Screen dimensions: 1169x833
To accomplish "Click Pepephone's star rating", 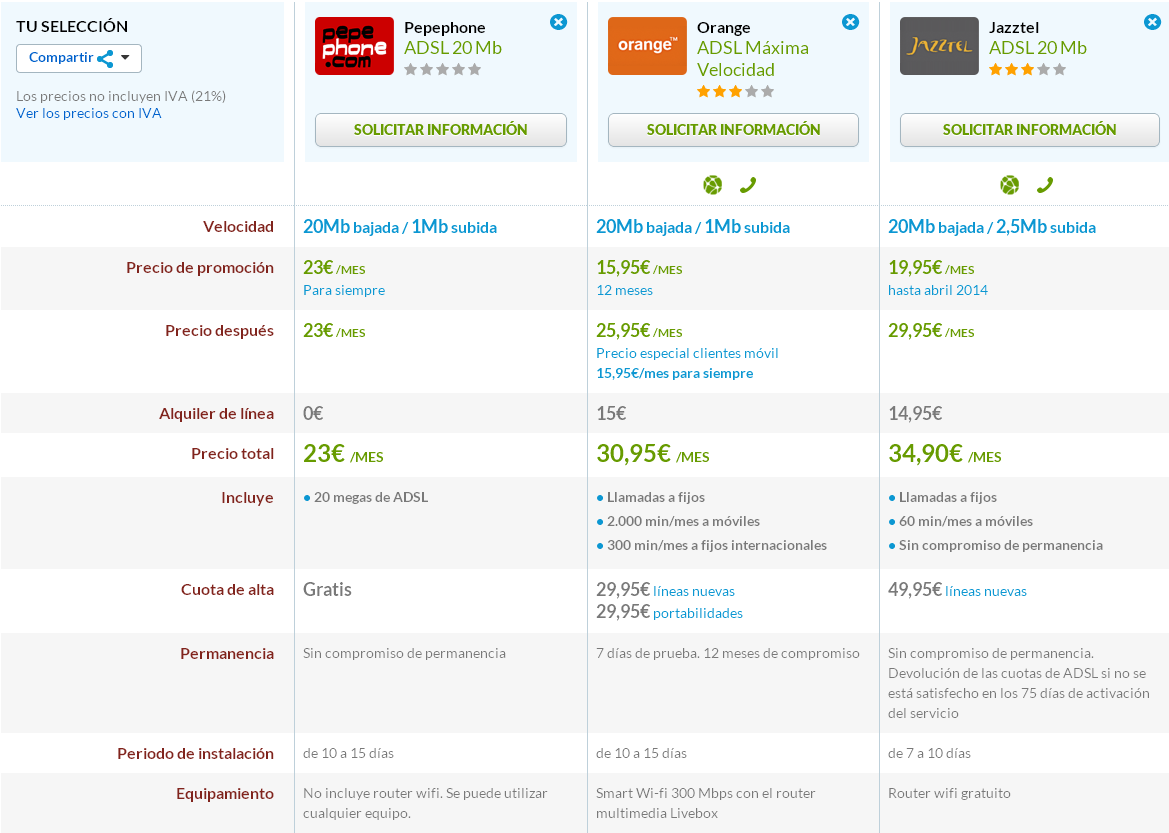I will 443,69.
